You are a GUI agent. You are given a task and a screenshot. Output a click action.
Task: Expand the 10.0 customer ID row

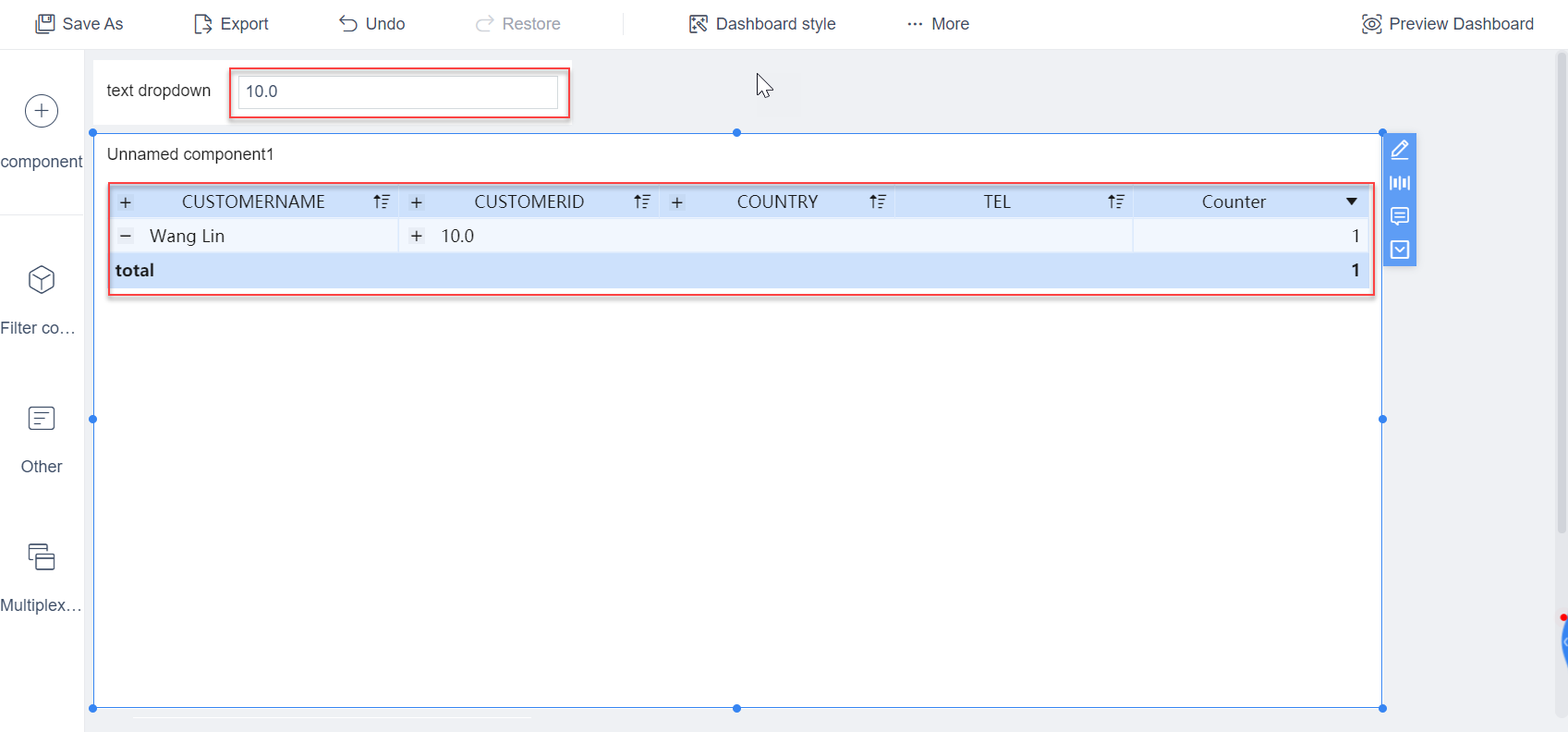coord(417,237)
